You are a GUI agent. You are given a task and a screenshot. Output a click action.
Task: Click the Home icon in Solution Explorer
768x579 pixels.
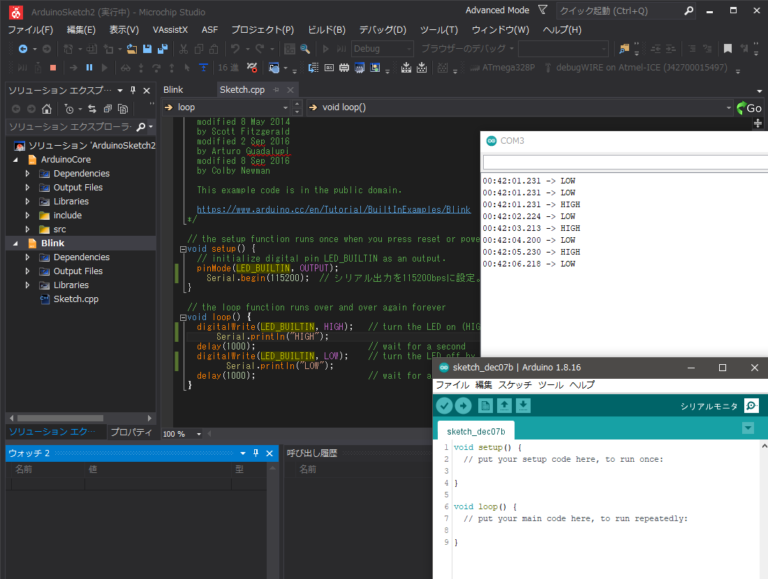click(x=47, y=109)
